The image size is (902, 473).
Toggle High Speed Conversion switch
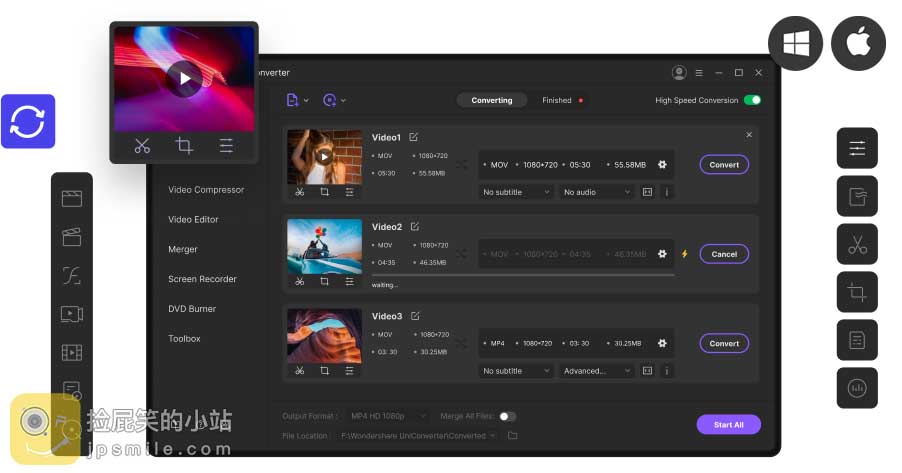tap(752, 100)
